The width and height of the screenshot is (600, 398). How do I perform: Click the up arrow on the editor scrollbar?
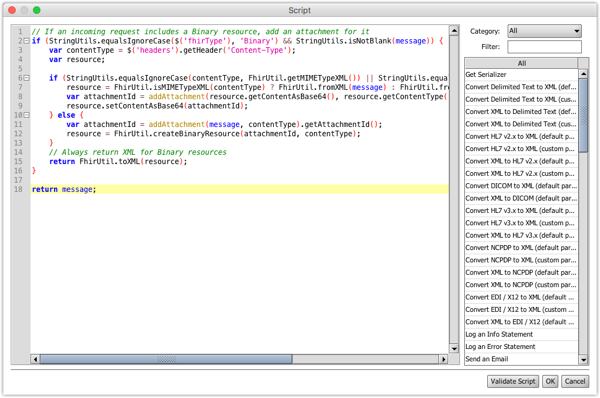coord(454,30)
